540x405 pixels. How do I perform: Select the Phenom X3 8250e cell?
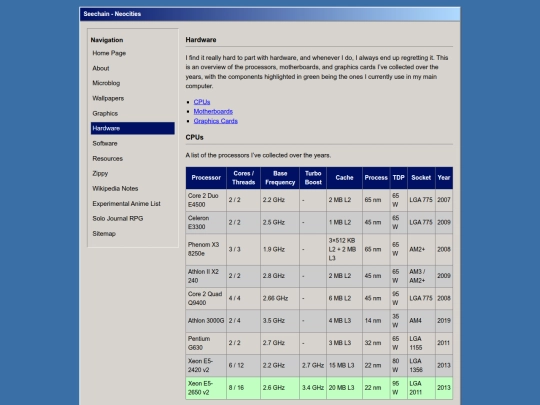point(206,249)
